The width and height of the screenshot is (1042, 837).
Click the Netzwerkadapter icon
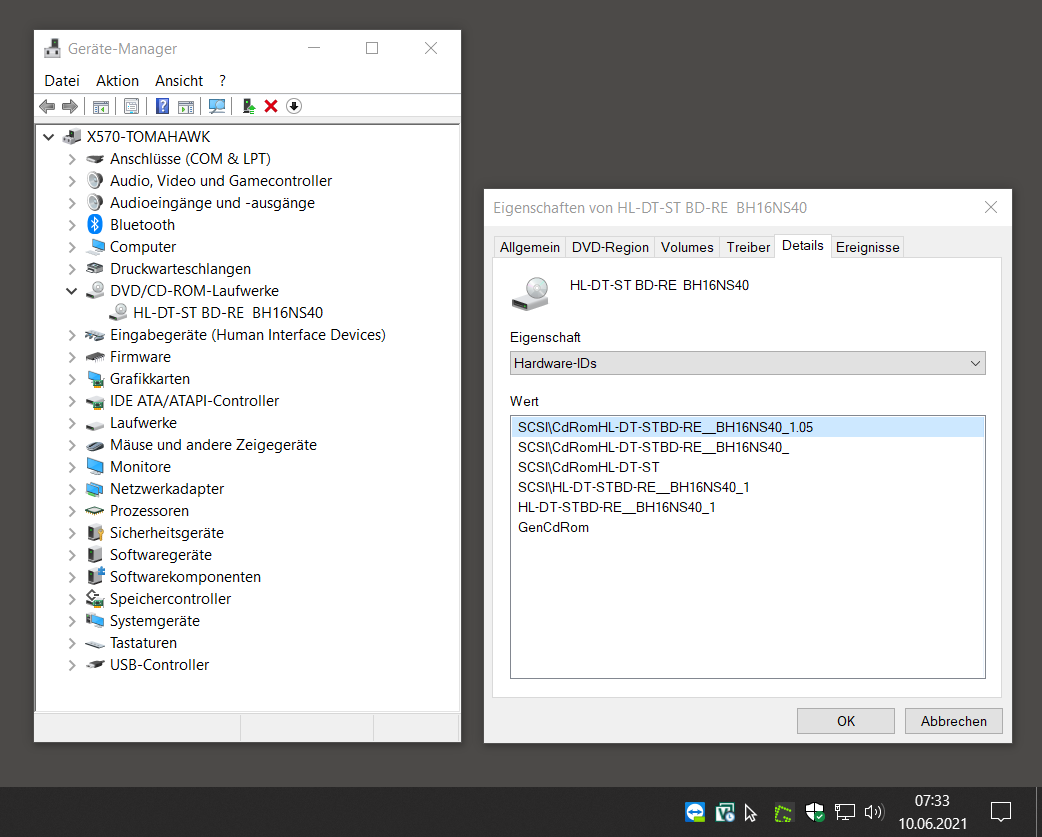[x=95, y=489]
